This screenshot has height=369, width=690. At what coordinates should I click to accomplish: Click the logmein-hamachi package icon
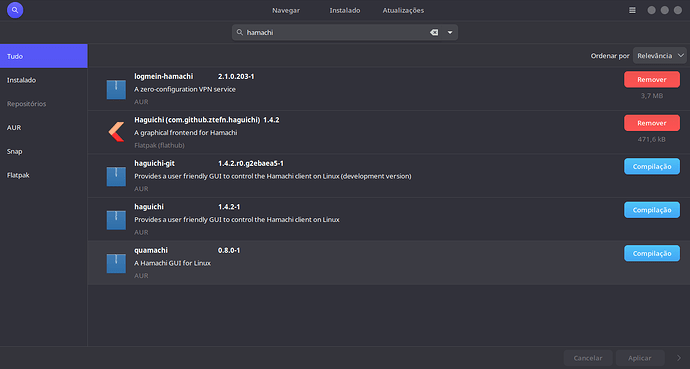point(116,89)
